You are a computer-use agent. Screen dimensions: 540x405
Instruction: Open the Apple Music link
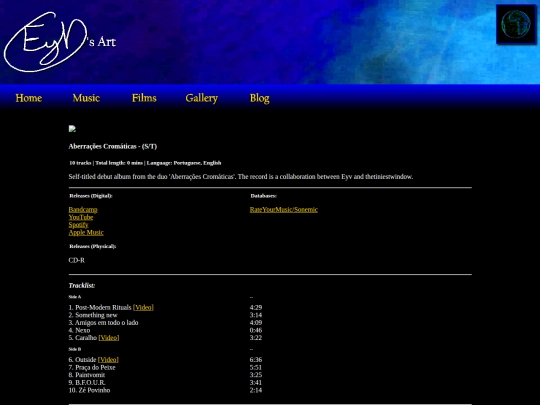click(x=86, y=232)
